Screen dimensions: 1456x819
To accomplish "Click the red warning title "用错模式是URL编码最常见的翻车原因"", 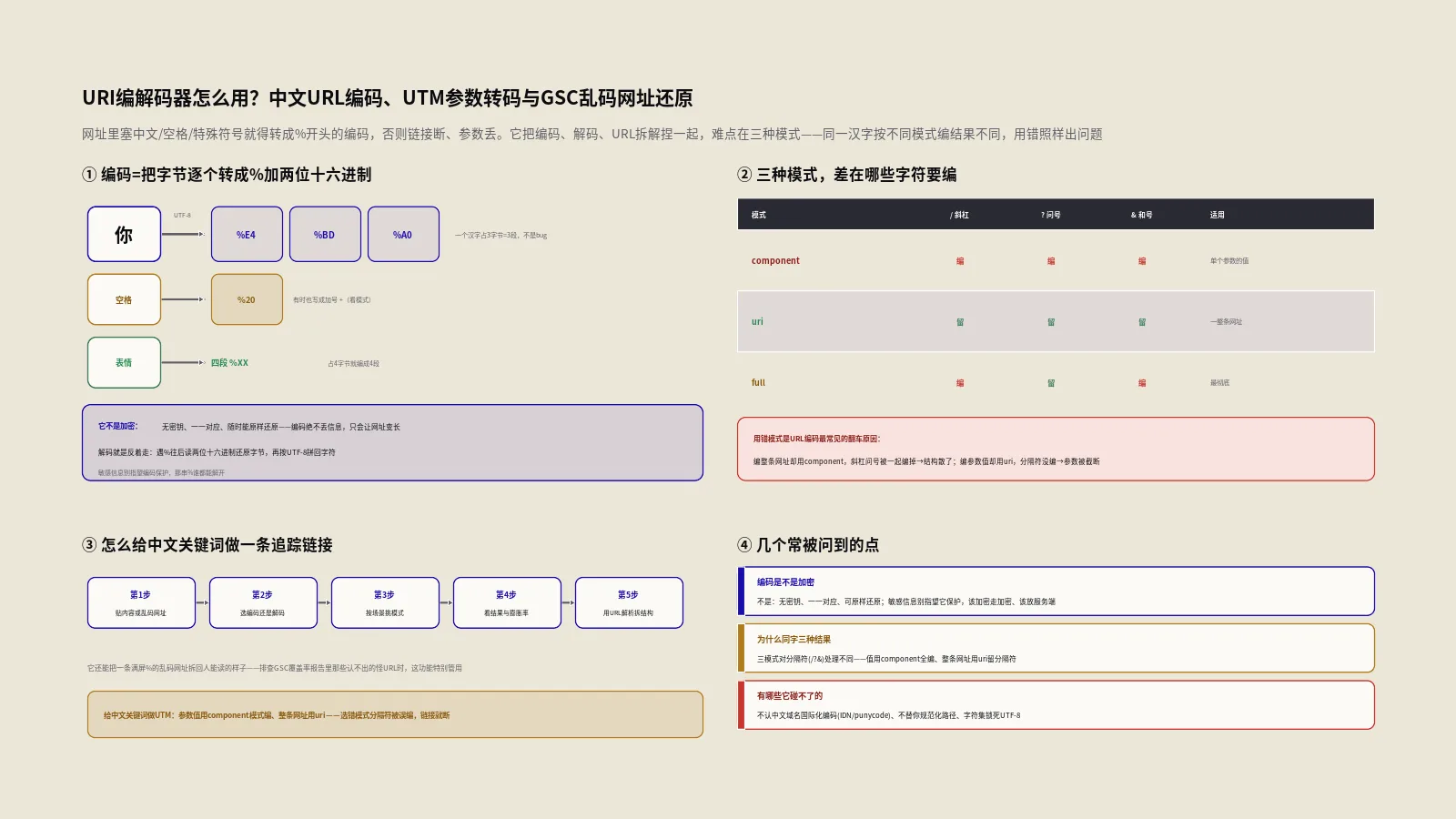I will click(x=816, y=439).
